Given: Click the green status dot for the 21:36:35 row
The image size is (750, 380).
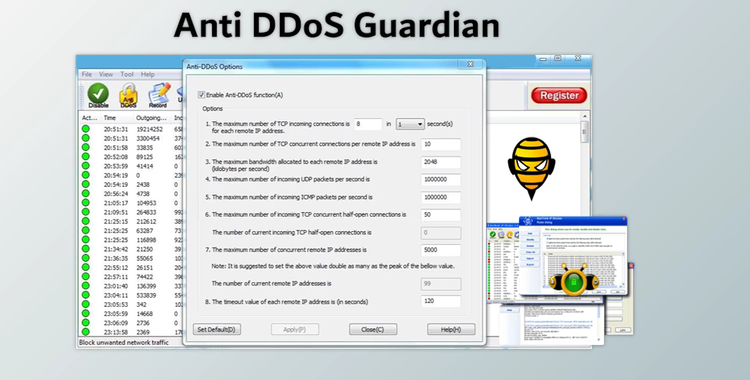Looking at the screenshot, I should coord(86,258).
